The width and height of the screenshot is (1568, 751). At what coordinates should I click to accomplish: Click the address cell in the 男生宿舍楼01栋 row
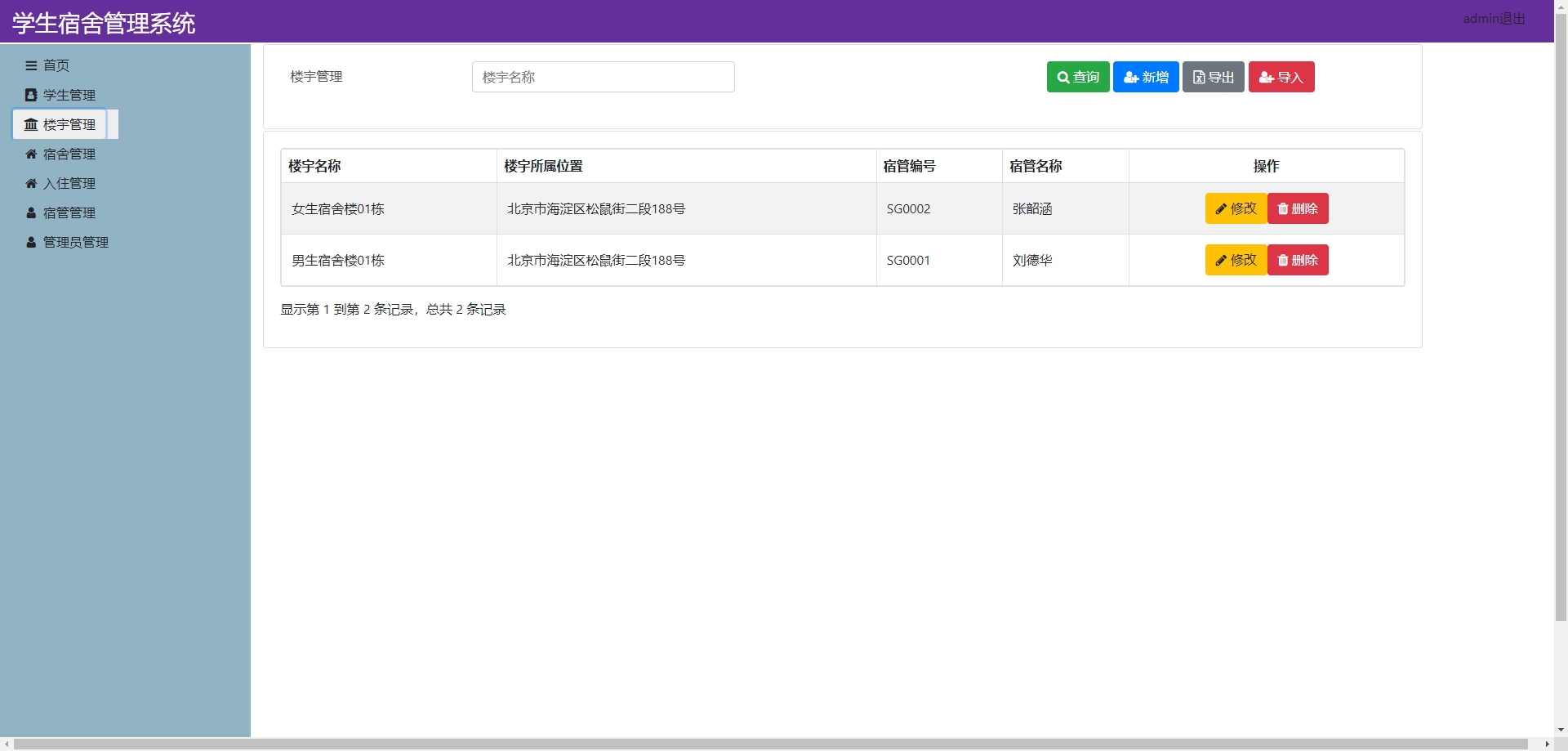(x=687, y=260)
